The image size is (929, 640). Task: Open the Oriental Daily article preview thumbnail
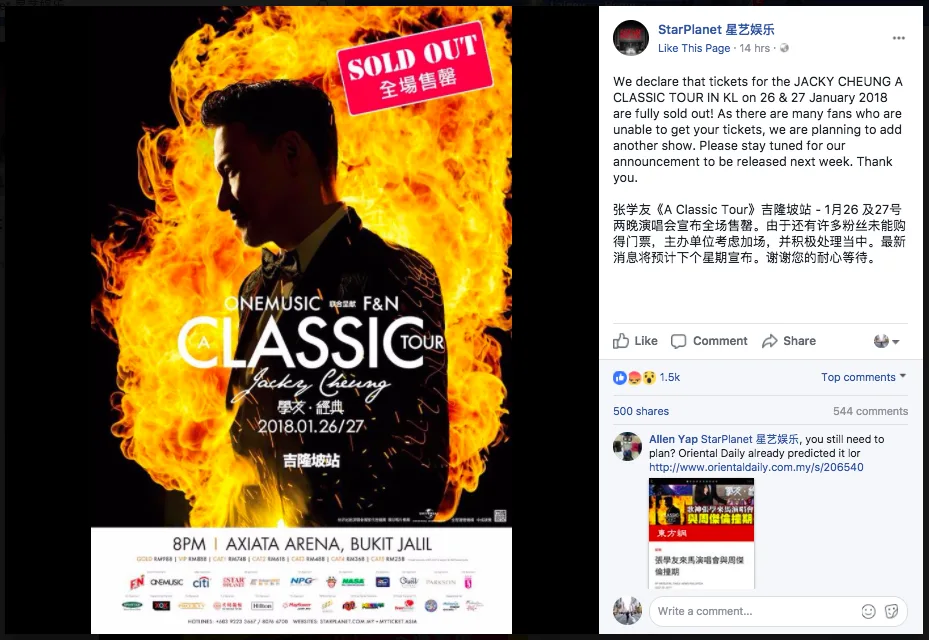(x=701, y=533)
